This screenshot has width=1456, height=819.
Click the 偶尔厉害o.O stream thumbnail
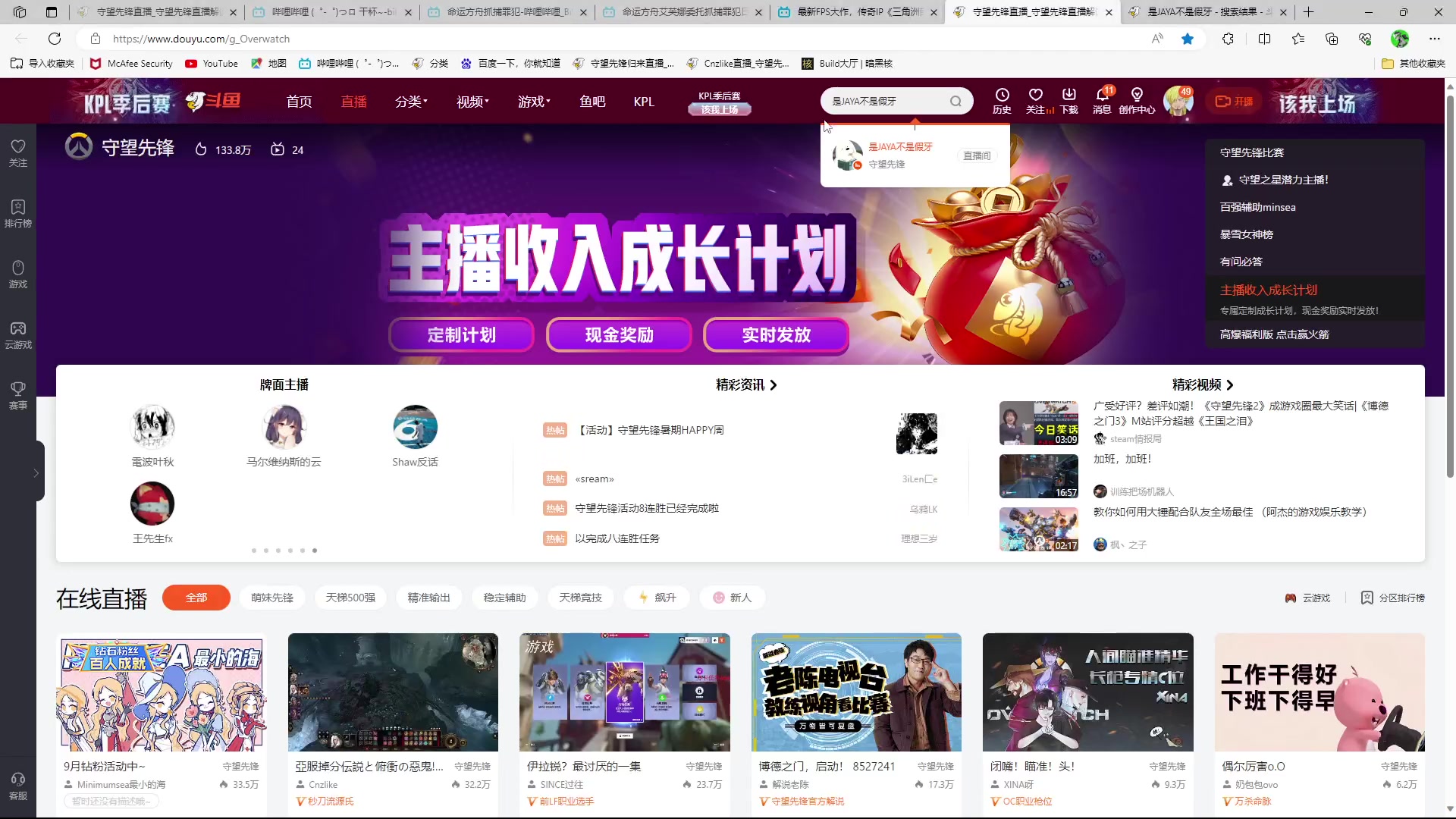[x=1319, y=692]
